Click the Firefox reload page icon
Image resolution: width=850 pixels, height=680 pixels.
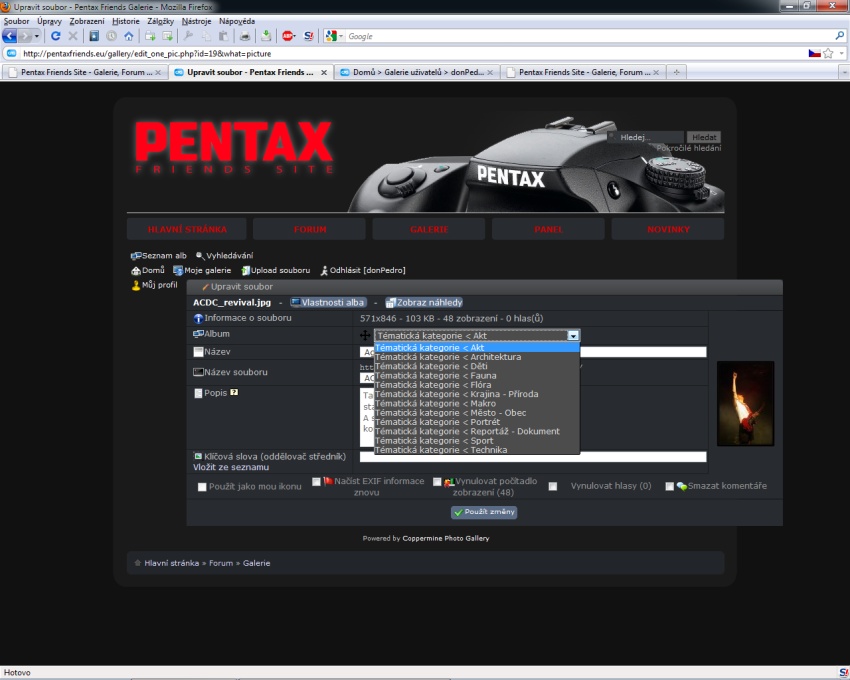pos(56,36)
